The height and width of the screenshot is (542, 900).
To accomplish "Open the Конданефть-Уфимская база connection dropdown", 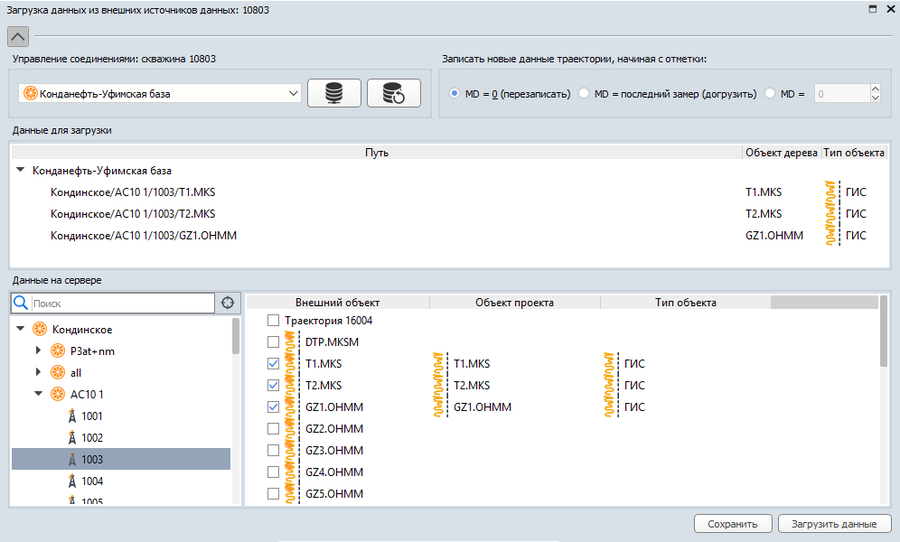I will tap(160, 93).
